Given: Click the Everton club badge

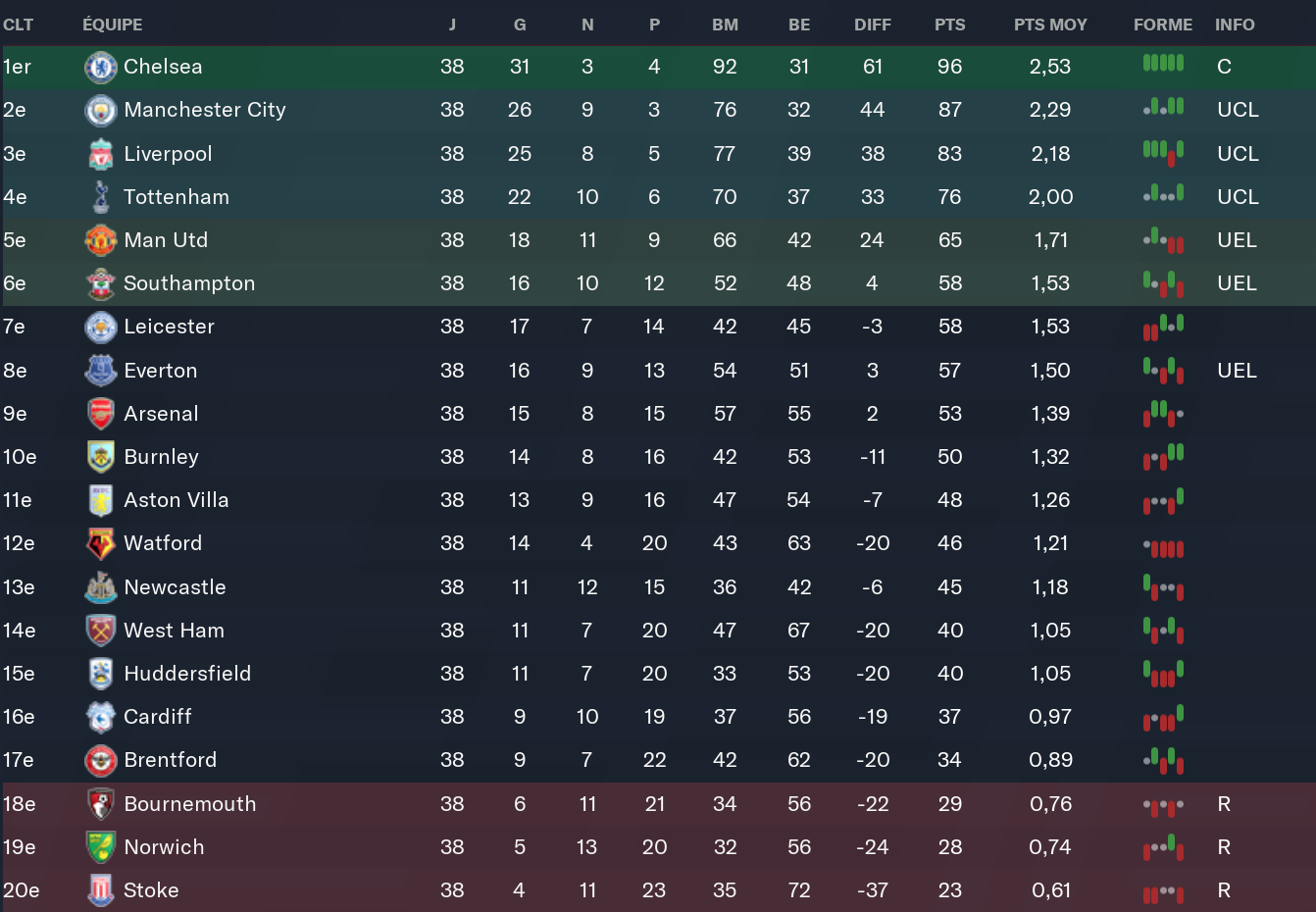Looking at the screenshot, I should 101,371.
